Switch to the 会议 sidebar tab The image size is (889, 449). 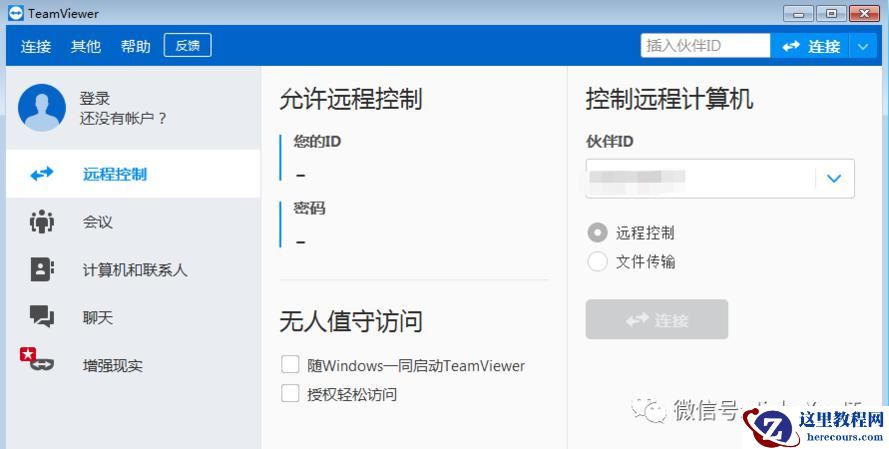98,222
